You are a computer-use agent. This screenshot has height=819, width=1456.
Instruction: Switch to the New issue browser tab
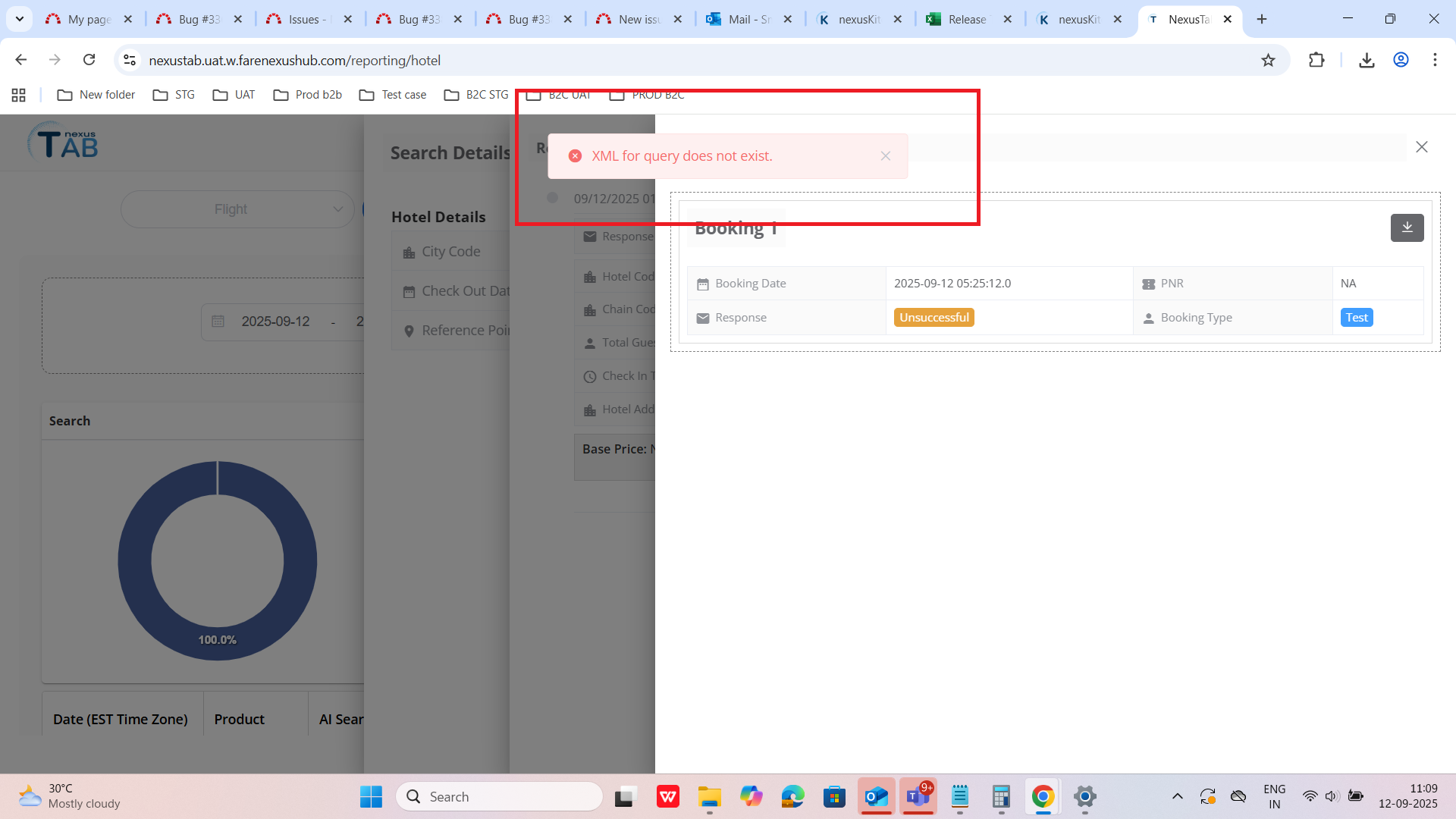point(639,19)
